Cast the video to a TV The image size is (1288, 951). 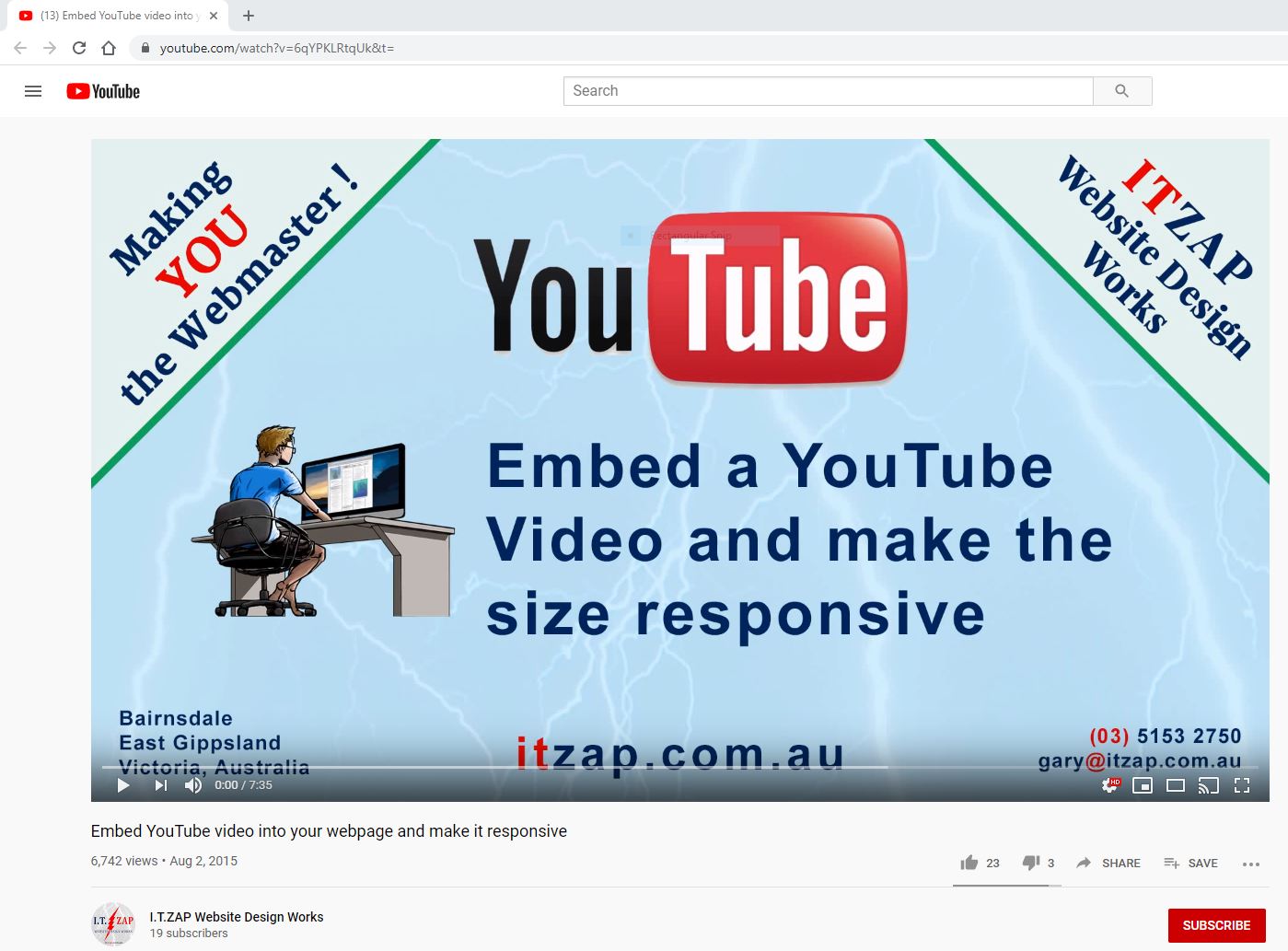click(x=1208, y=785)
